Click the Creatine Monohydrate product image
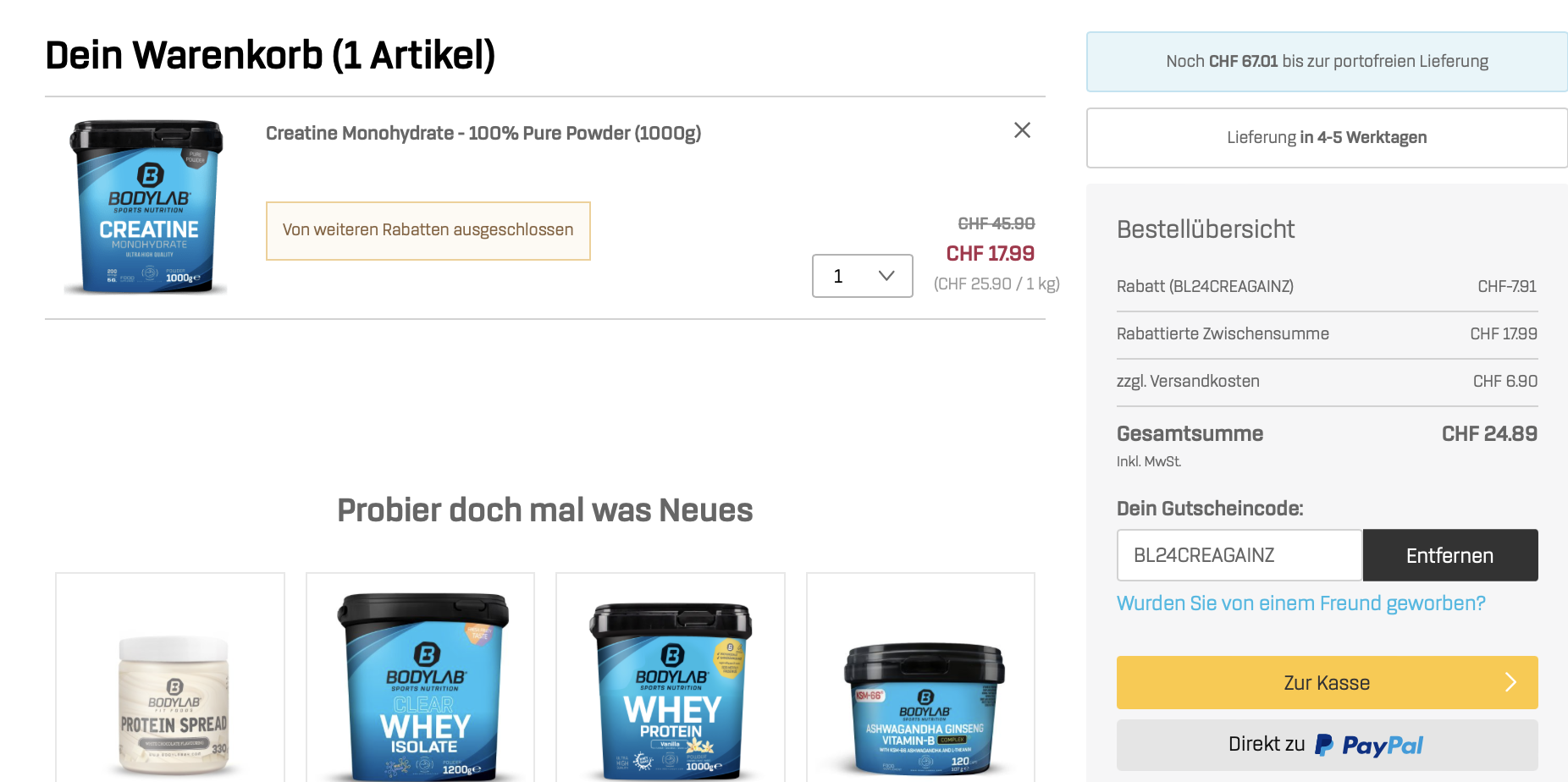1568x782 pixels. coord(147,207)
